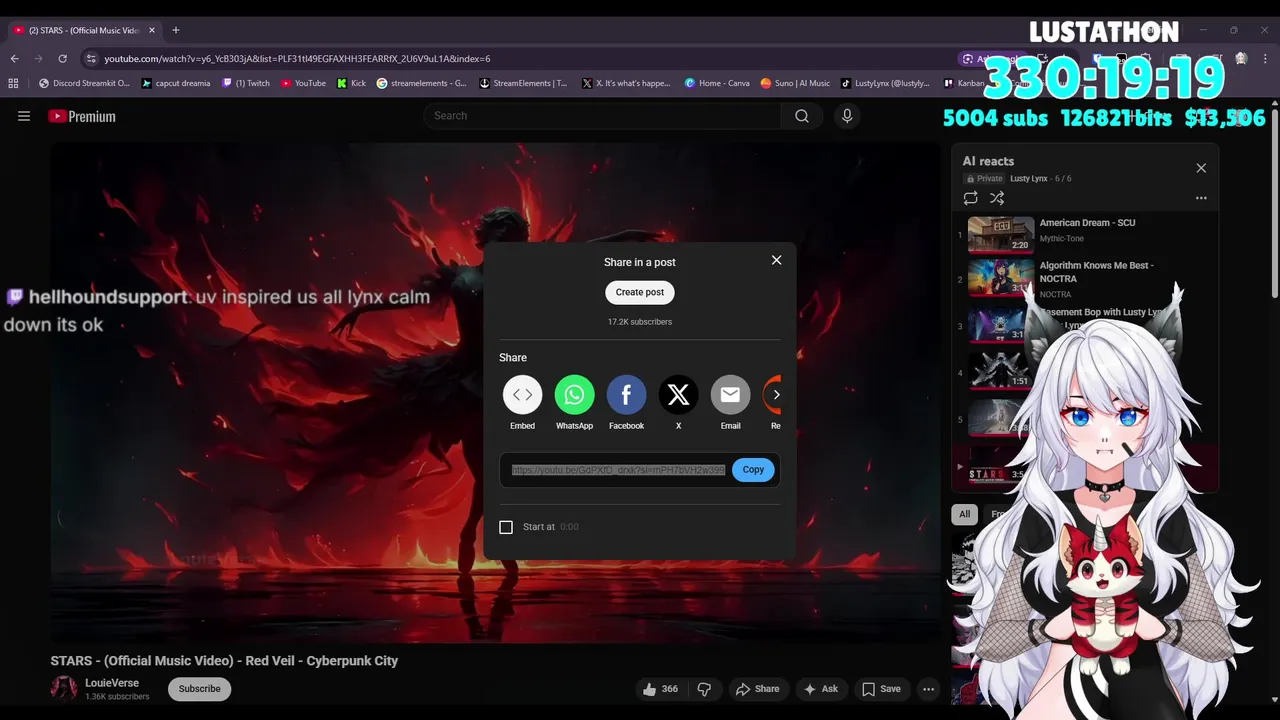Focus the YouTube Search box
Viewport: 1280px width, 720px height.
(604, 116)
